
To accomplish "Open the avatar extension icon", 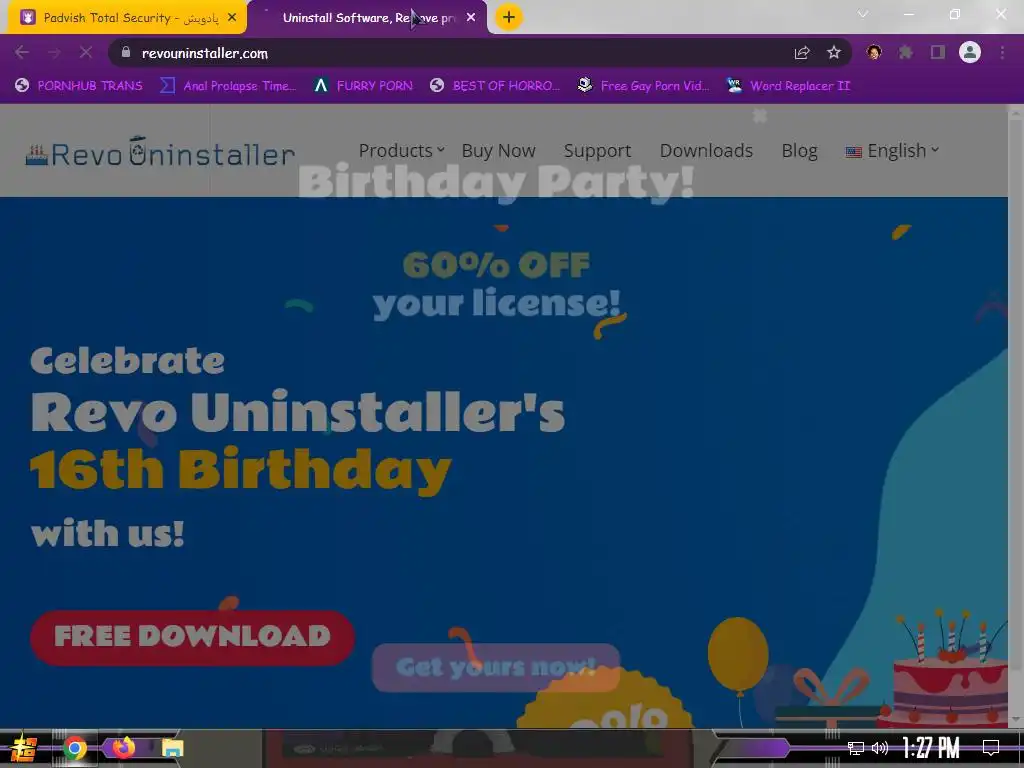I will click(874, 52).
